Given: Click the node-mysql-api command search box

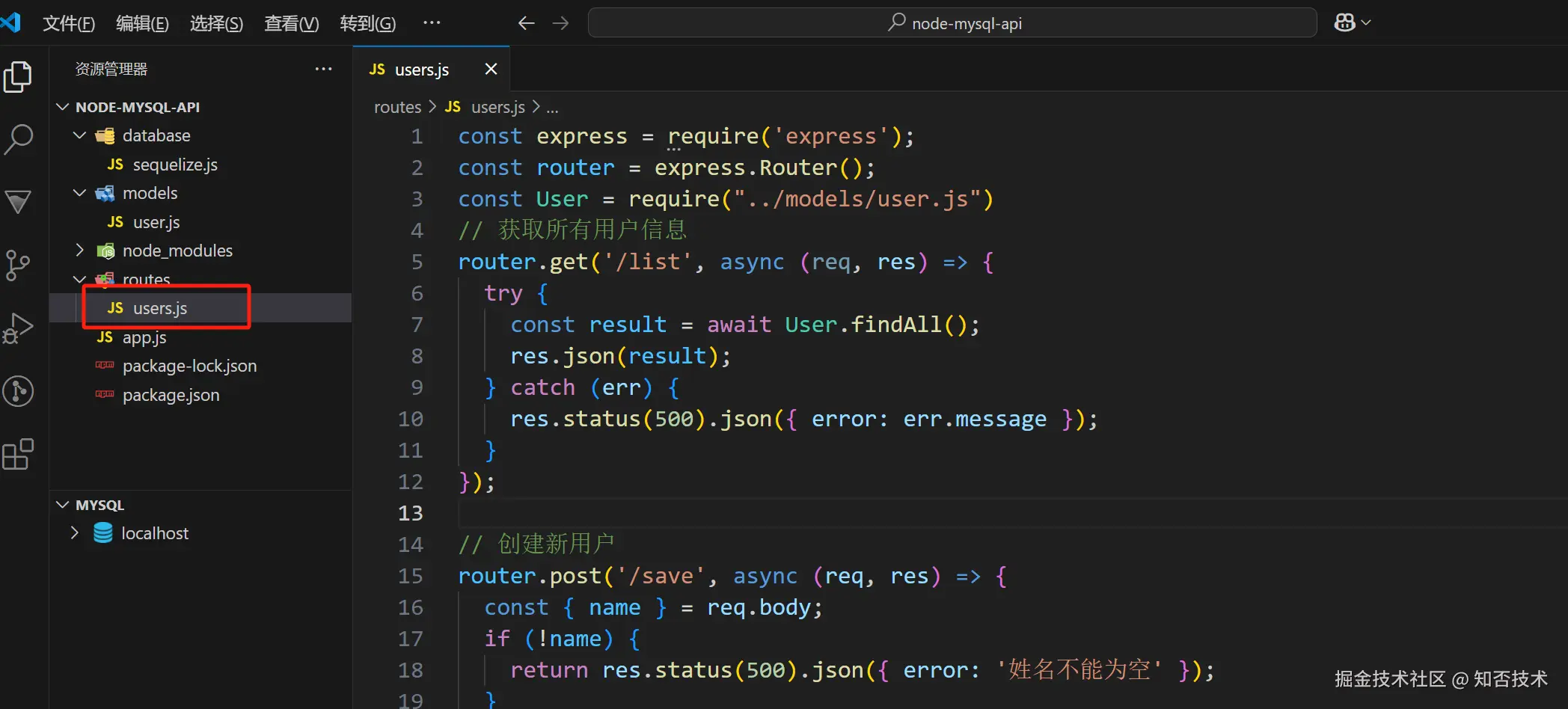Looking at the screenshot, I should (x=952, y=23).
